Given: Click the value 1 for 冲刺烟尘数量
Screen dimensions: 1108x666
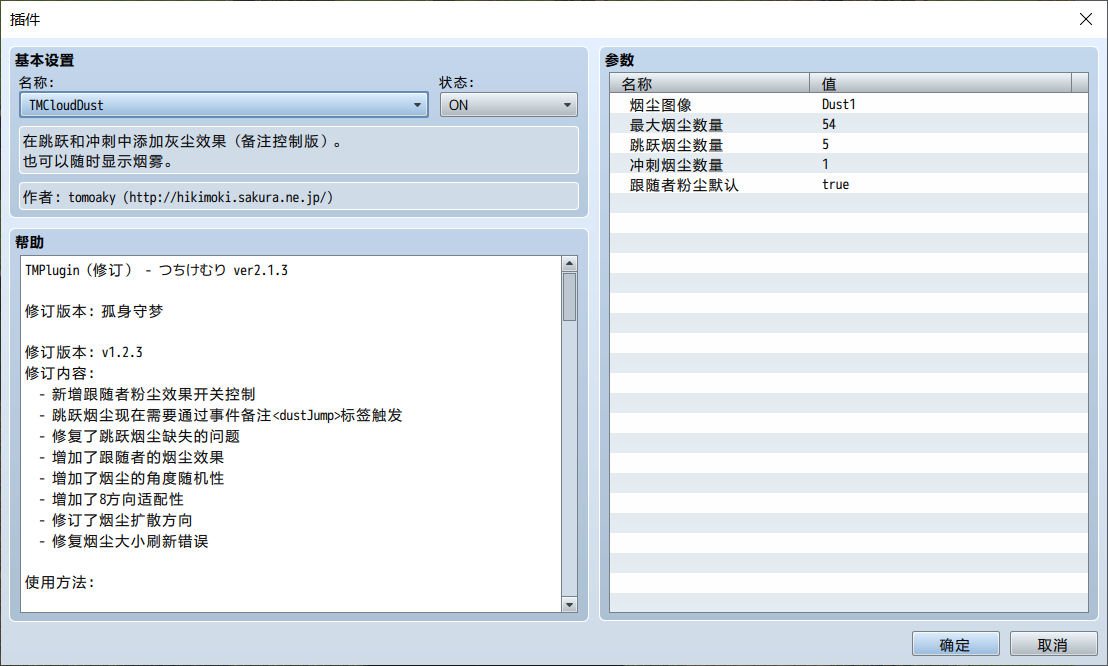Looking at the screenshot, I should coord(825,164).
